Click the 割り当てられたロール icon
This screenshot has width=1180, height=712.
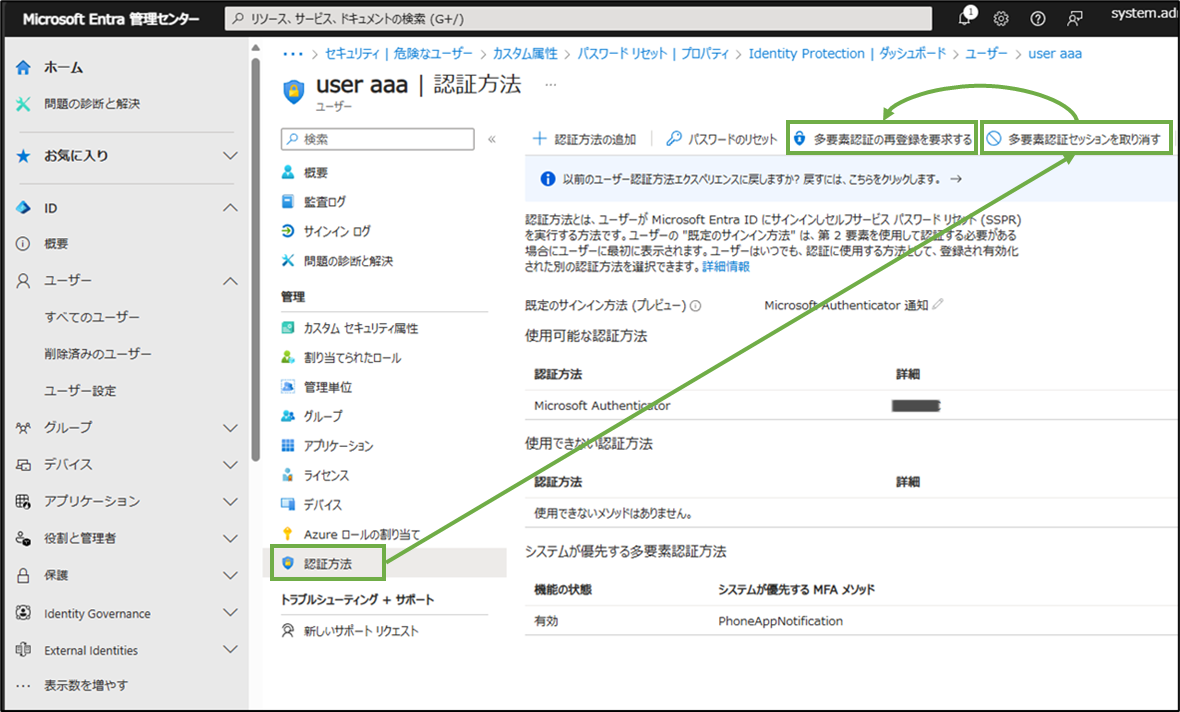(x=287, y=357)
